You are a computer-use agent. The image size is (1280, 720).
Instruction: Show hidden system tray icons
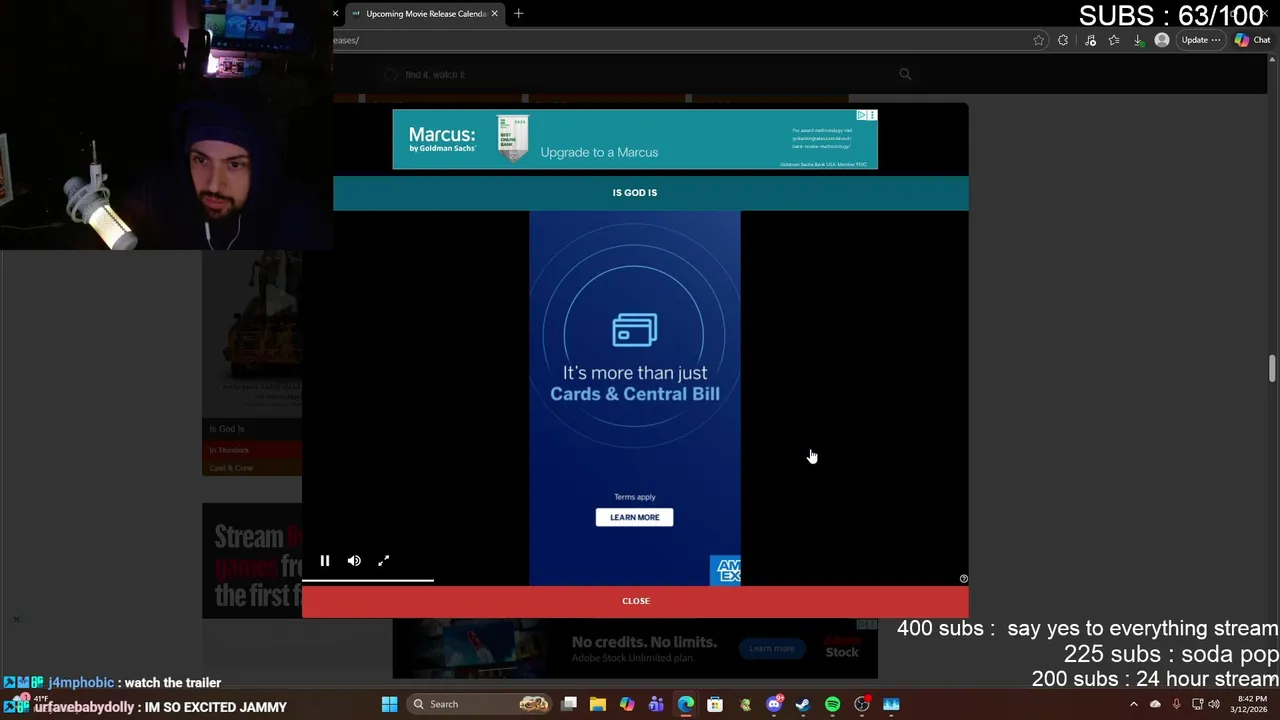pos(1133,704)
